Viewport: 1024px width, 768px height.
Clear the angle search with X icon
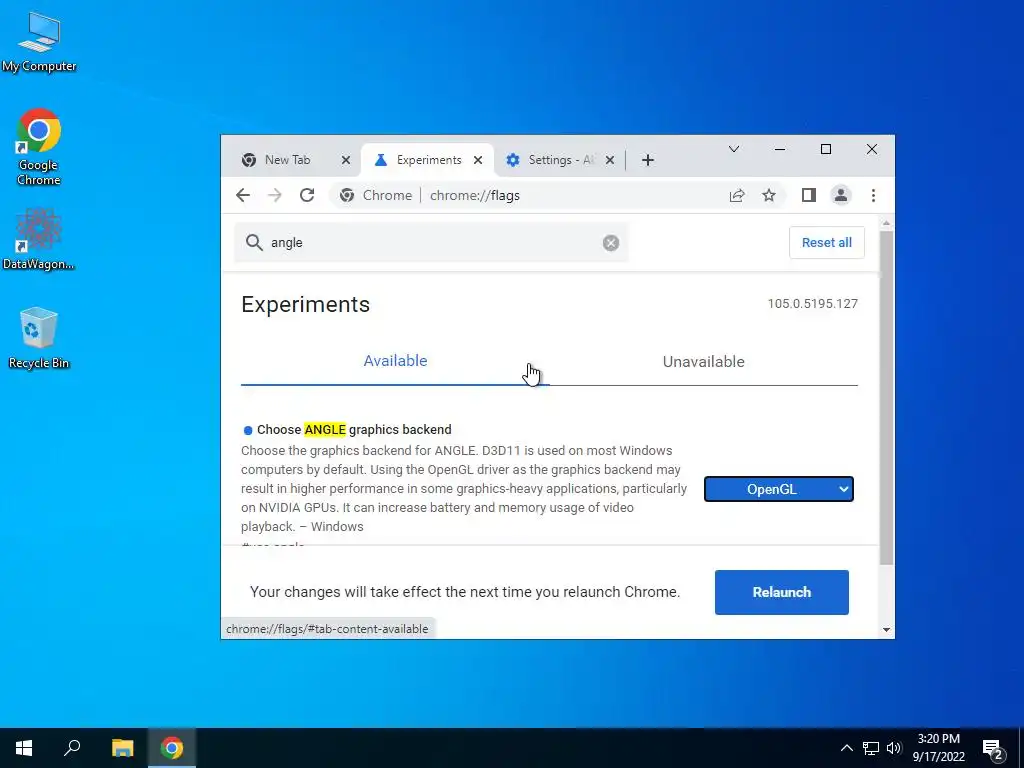[x=611, y=243]
